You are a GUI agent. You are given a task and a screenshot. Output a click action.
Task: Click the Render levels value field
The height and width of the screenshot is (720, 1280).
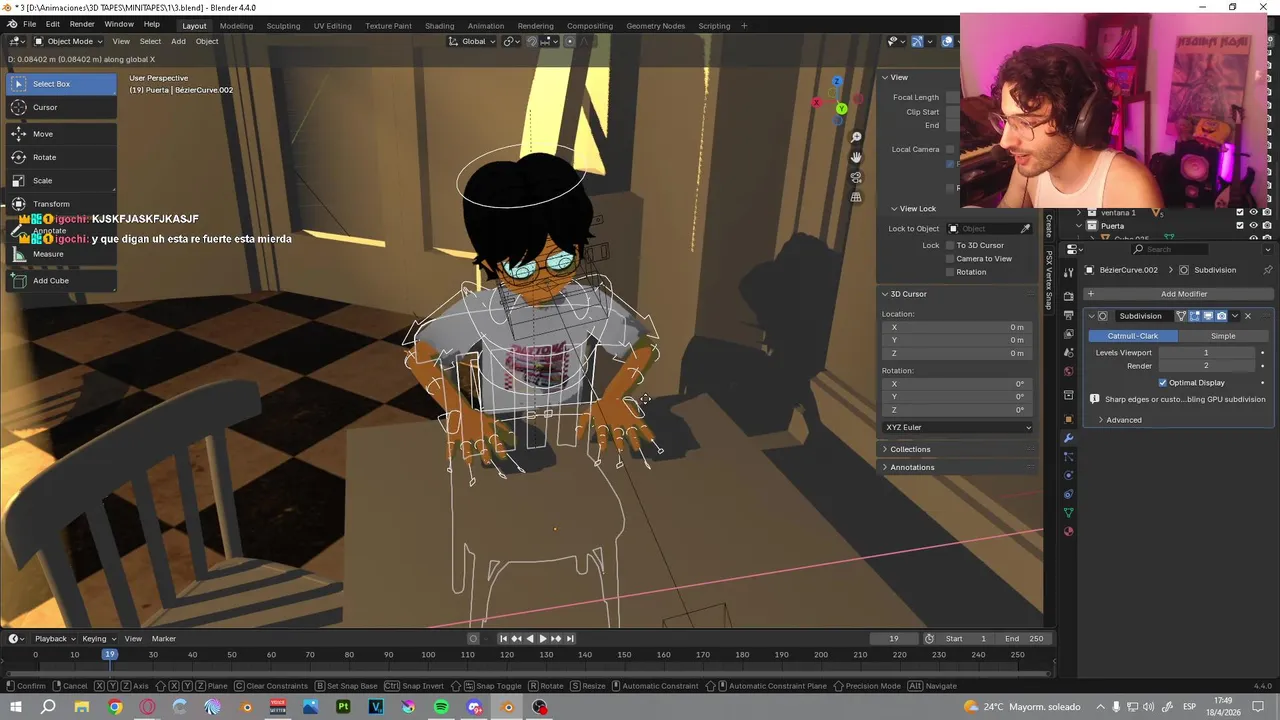1206,366
